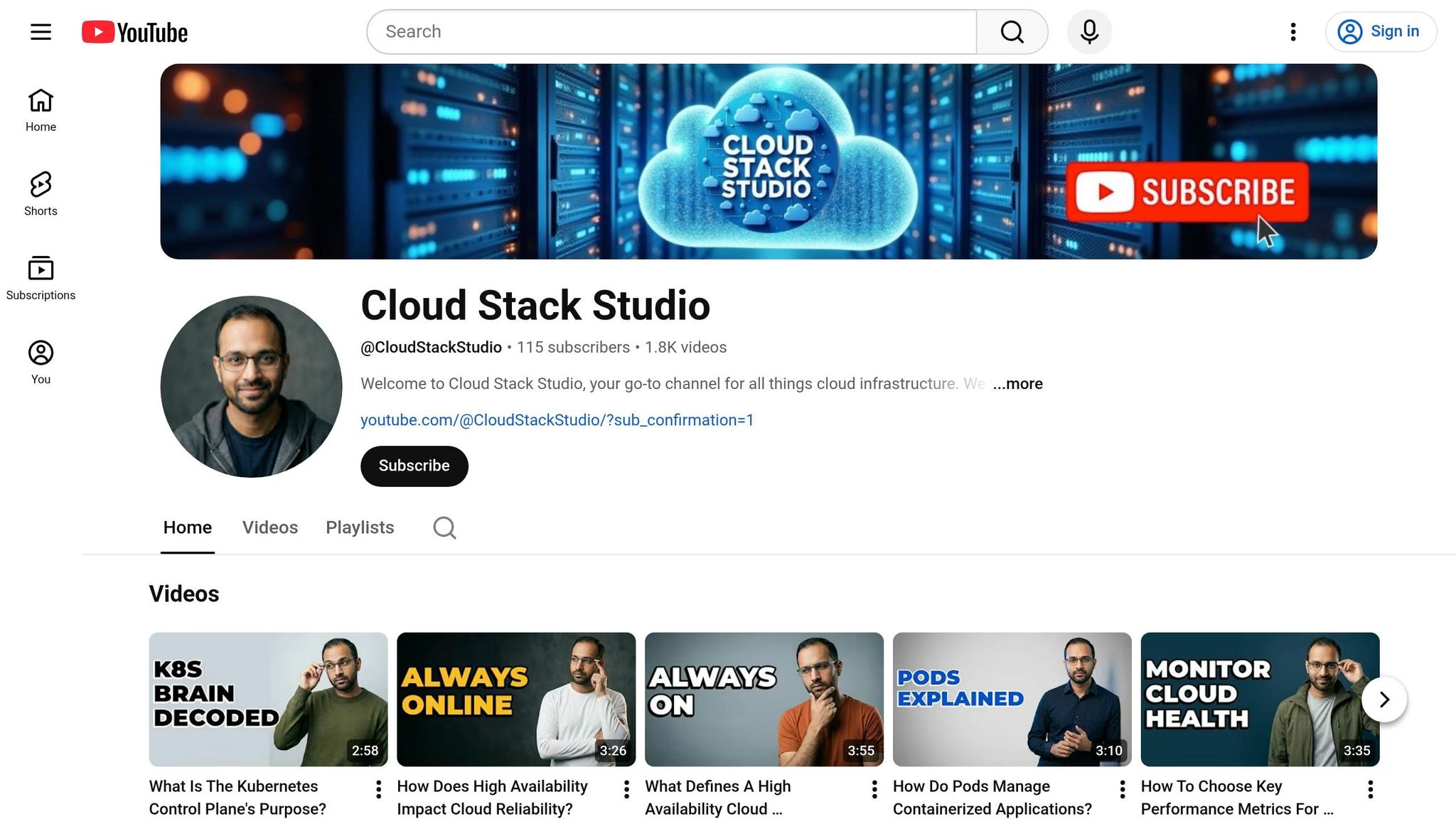Open options for Kubernetes Control Plane video
The width and height of the screenshot is (1456, 819).
(378, 789)
